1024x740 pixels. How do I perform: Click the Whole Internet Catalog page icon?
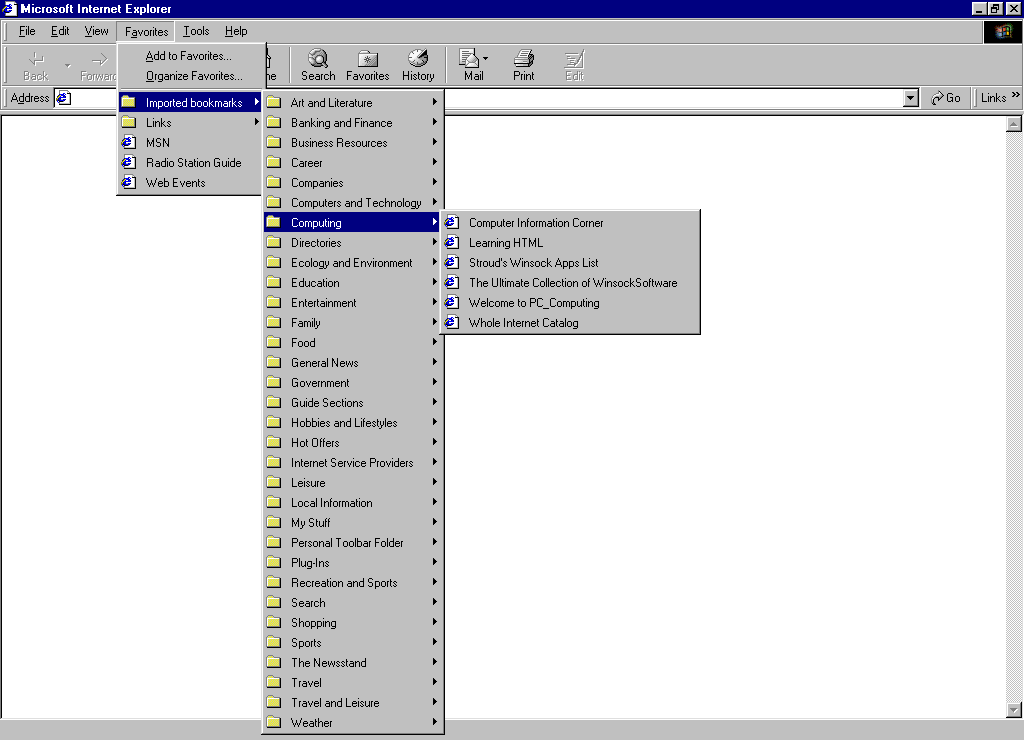tap(452, 323)
